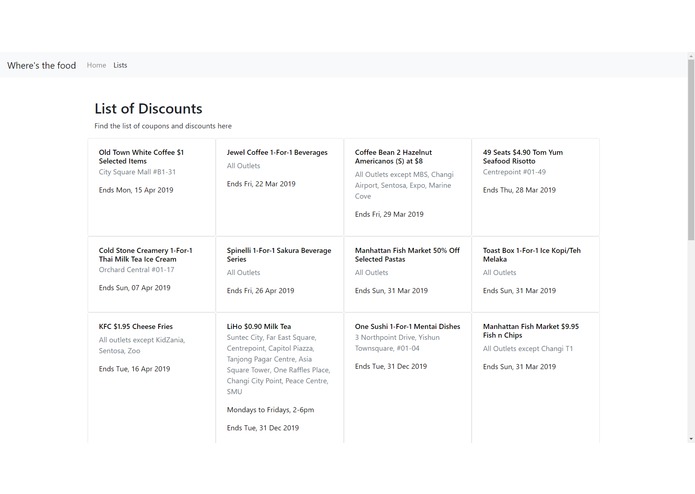Image resolution: width=695 pixels, height=494 pixels.
Task: Select 'Ends Fri, 29 Mar 2019' date
Action: 389,214
